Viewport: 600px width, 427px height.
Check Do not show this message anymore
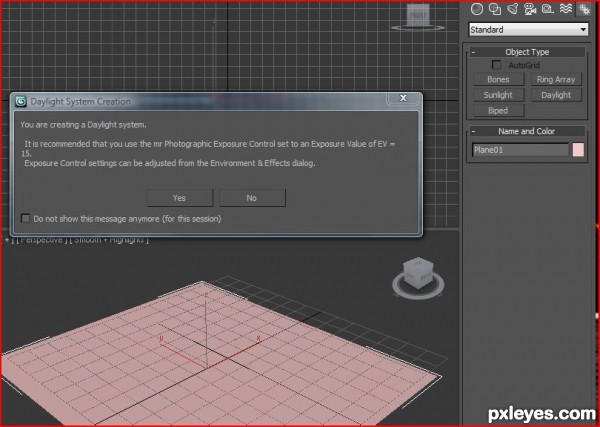click(x=25, y=218)
